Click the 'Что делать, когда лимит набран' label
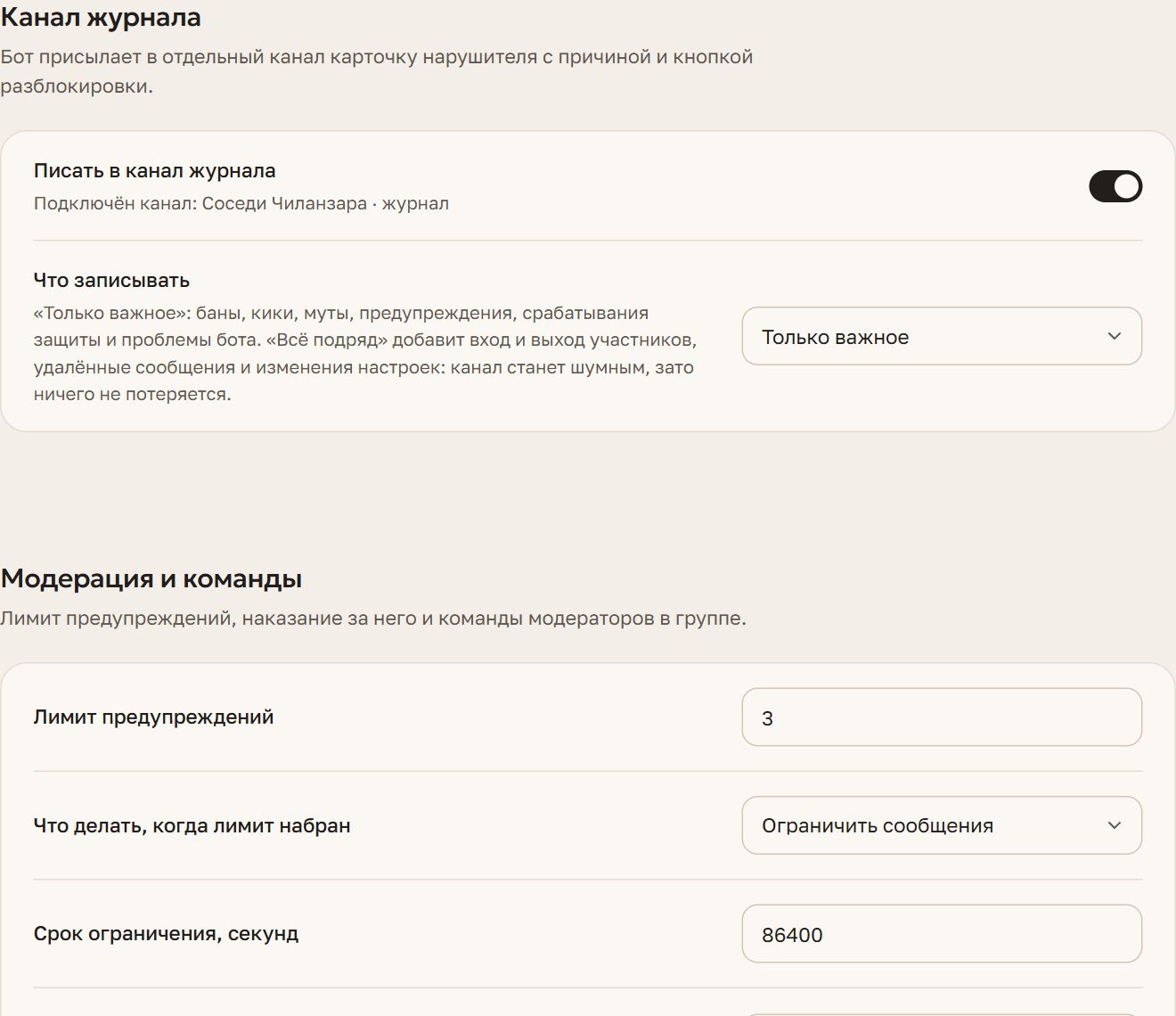The height and width of the screenshot is (1016, 1176). (192, 826)
